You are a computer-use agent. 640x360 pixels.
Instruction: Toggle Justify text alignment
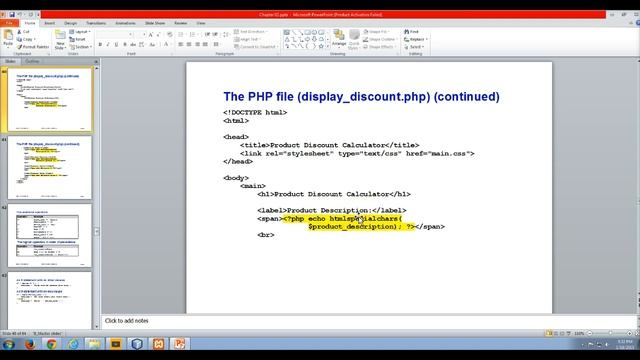click(x=205, y=44)
